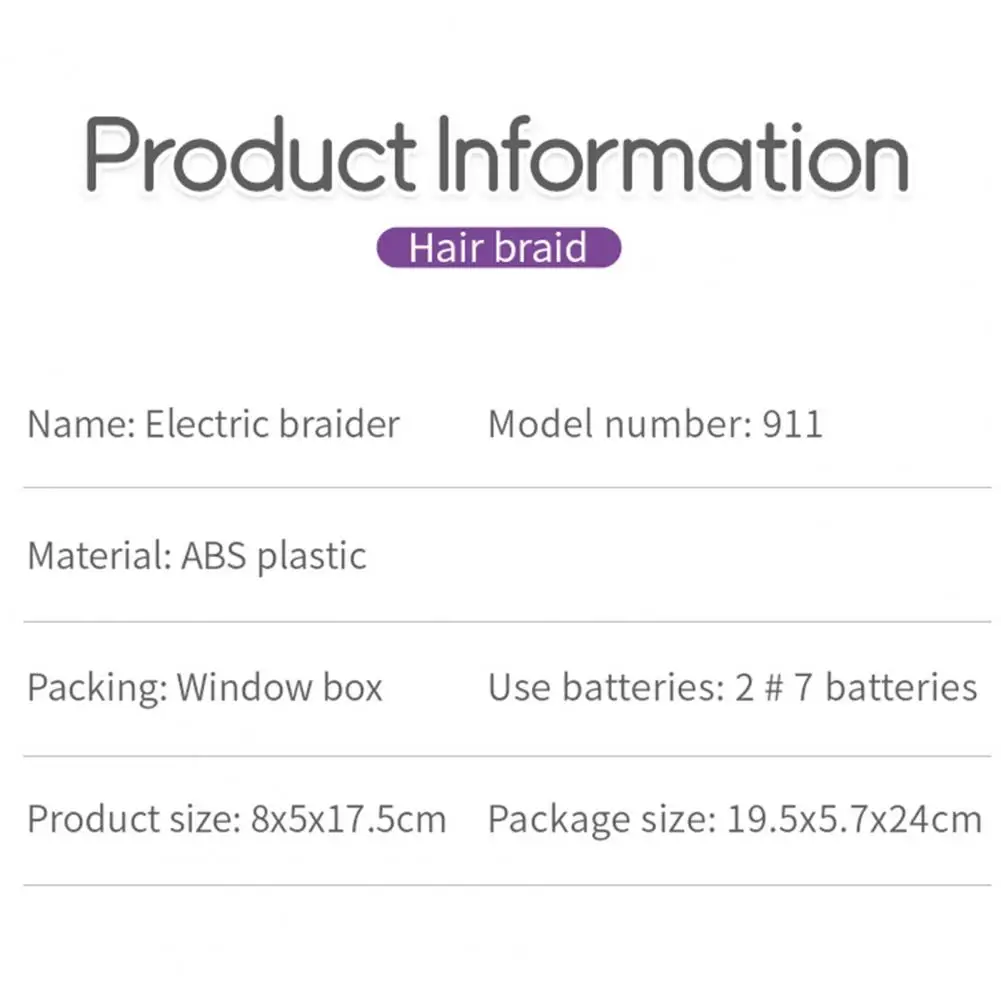Click the "Packing:" label

(97, 688)
